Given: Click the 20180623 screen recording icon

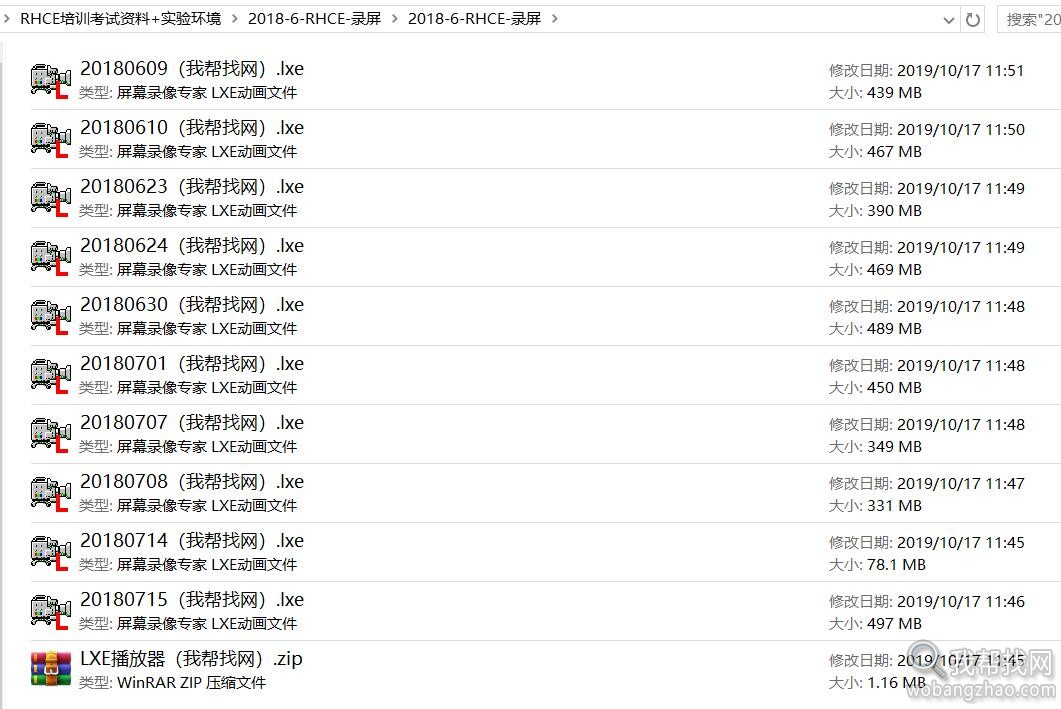Looking at the screenshot, I should 51,198.
